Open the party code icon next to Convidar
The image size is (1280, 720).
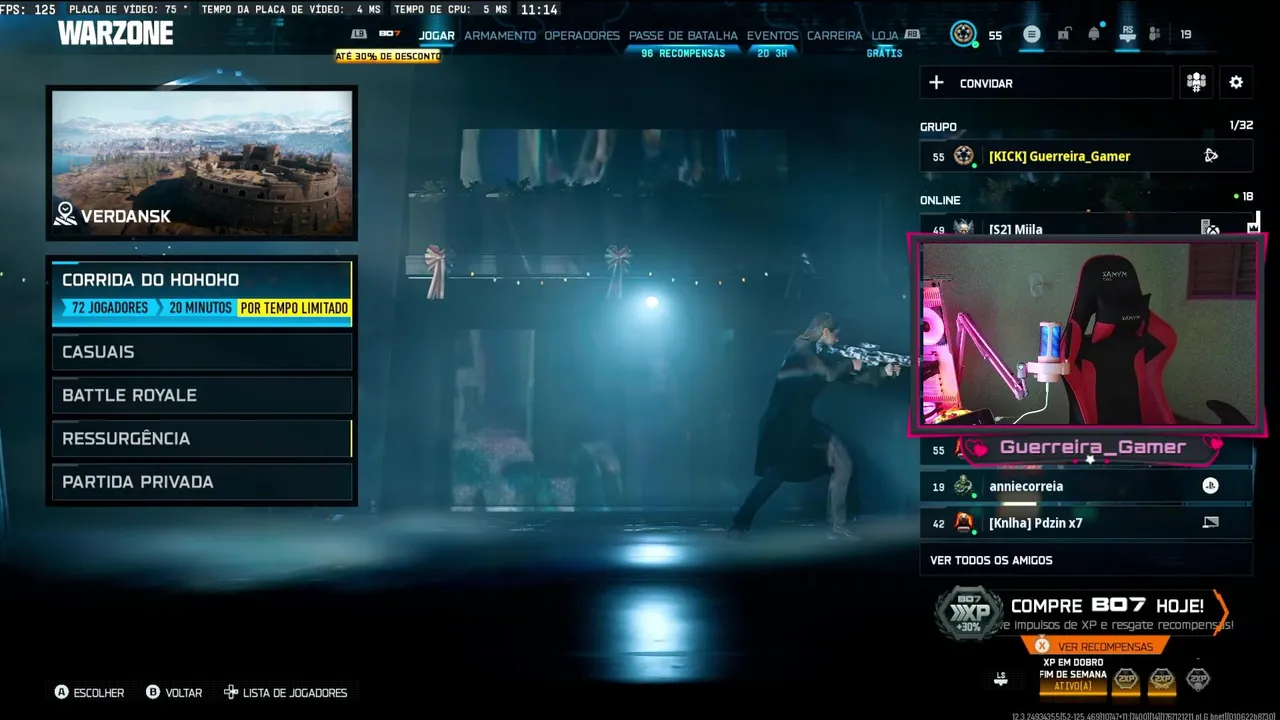click(1196, 83)
